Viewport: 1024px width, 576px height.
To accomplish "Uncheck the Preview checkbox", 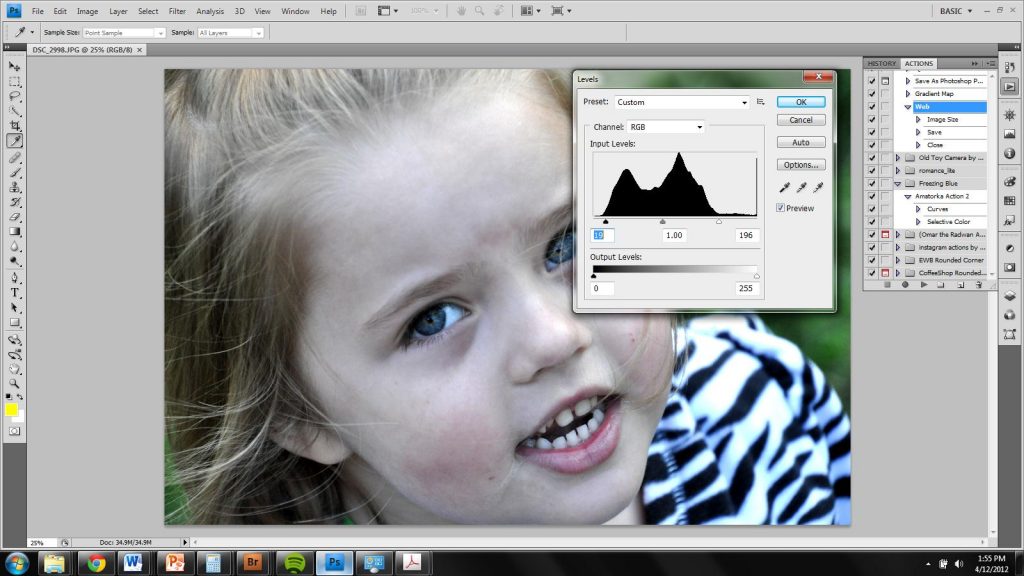I will [781, 208].
